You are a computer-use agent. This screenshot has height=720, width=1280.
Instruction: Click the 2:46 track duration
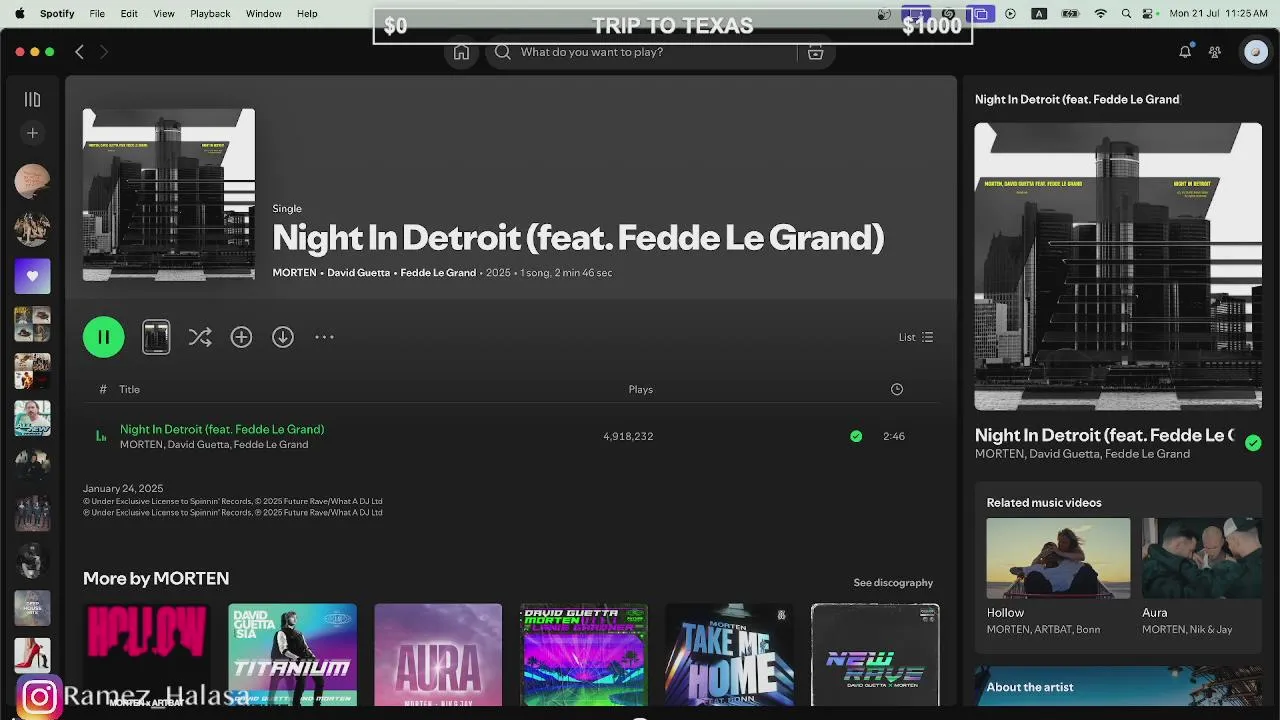click(894, 436)
